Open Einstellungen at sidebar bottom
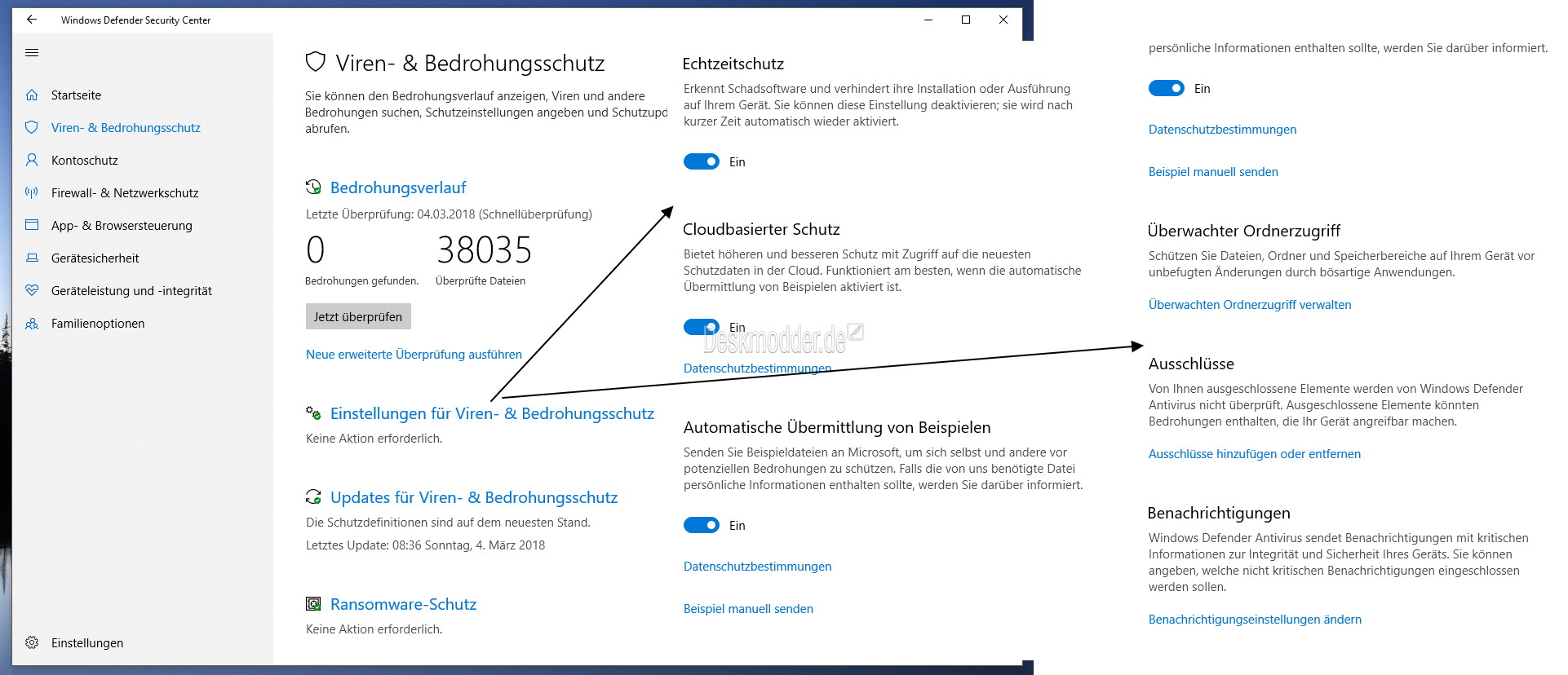Screen dimensions: 1568x675 (x=87, y=643)
